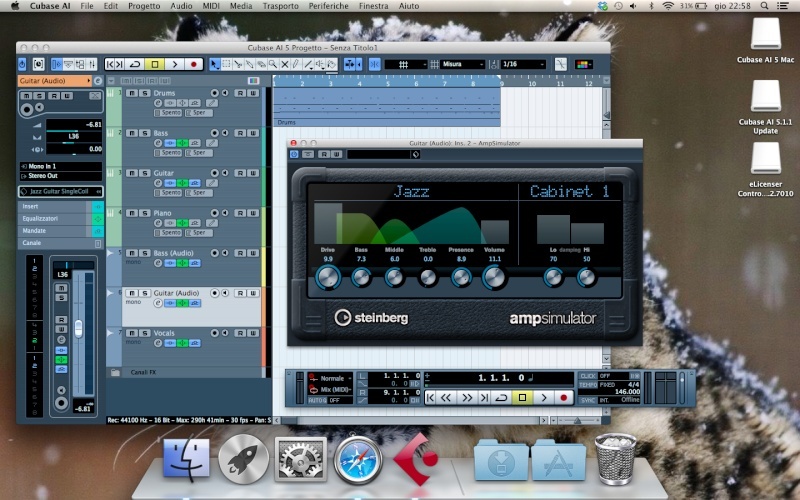Open the Guitar (Audio) inspector track name menu
The image size is (800, 500).
point(54,81)
